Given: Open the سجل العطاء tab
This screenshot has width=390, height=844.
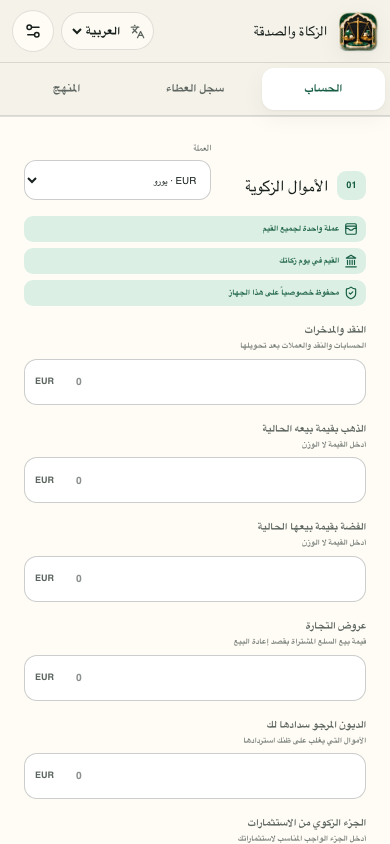Looking at the screenshot, I should 195,89.
